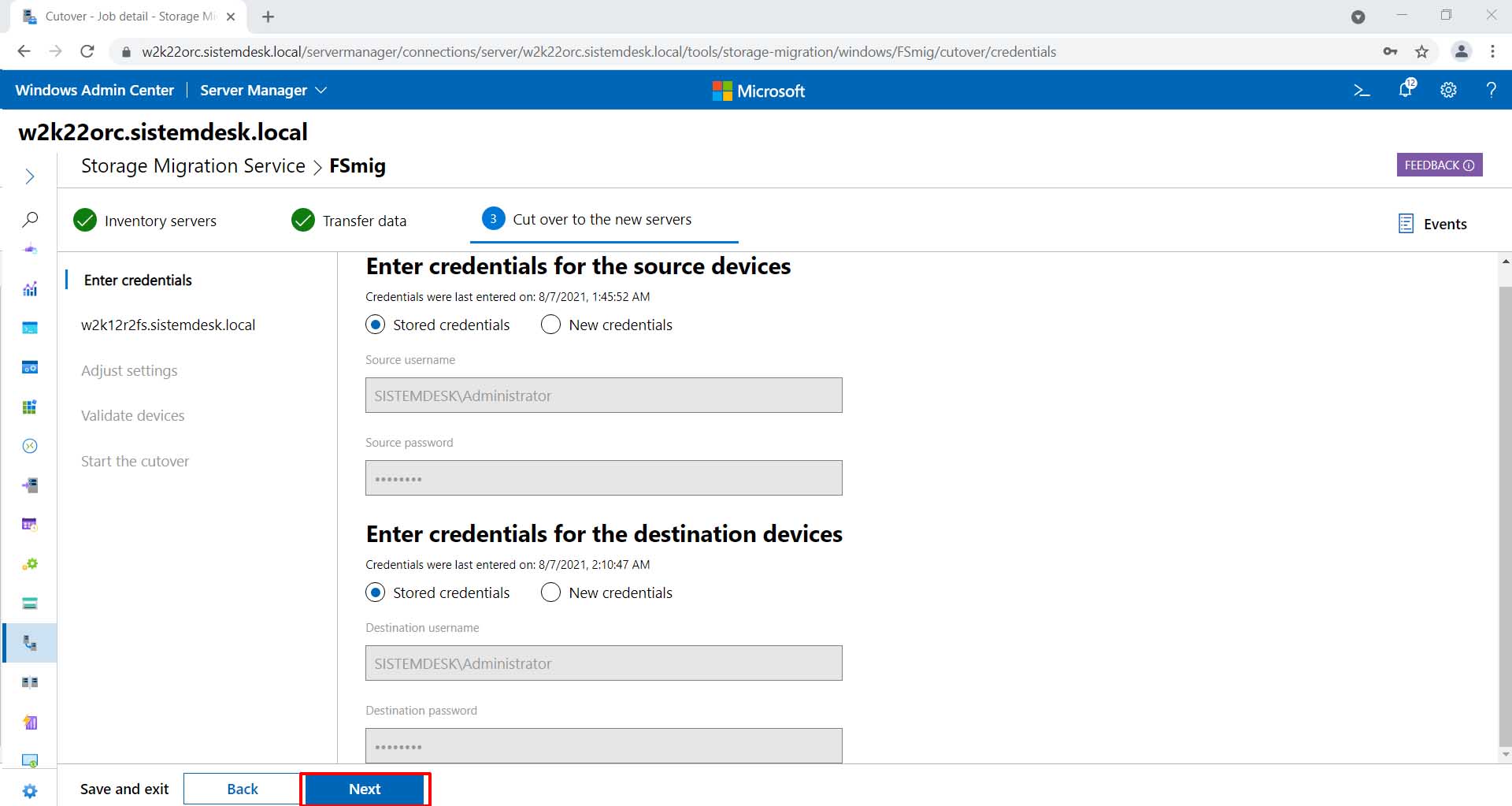1512x806 pixels.
Task: Click the scrollbar up arrow
Action: click(x=1506, y=262)
